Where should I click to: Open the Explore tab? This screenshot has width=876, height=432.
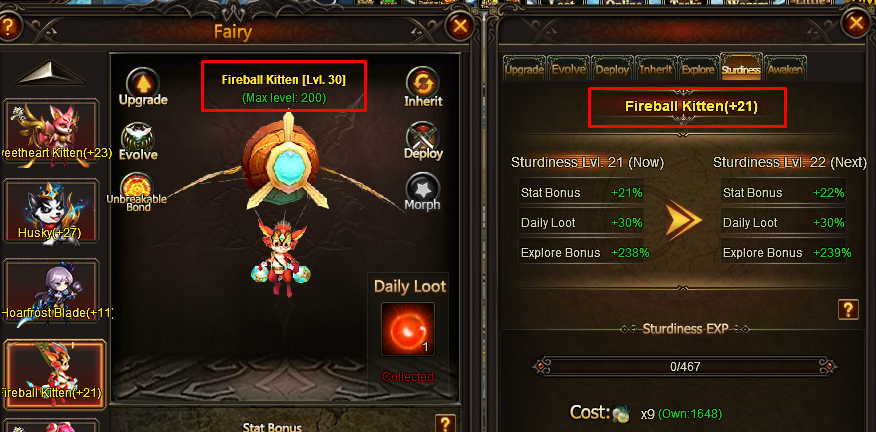tap(698, 69)
